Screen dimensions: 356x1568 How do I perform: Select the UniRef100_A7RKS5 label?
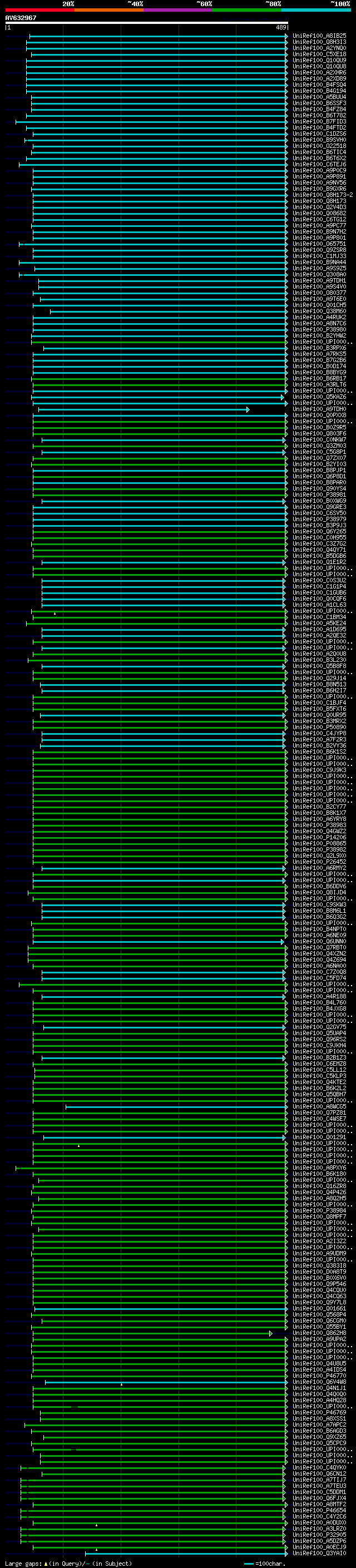pos(319,354)
